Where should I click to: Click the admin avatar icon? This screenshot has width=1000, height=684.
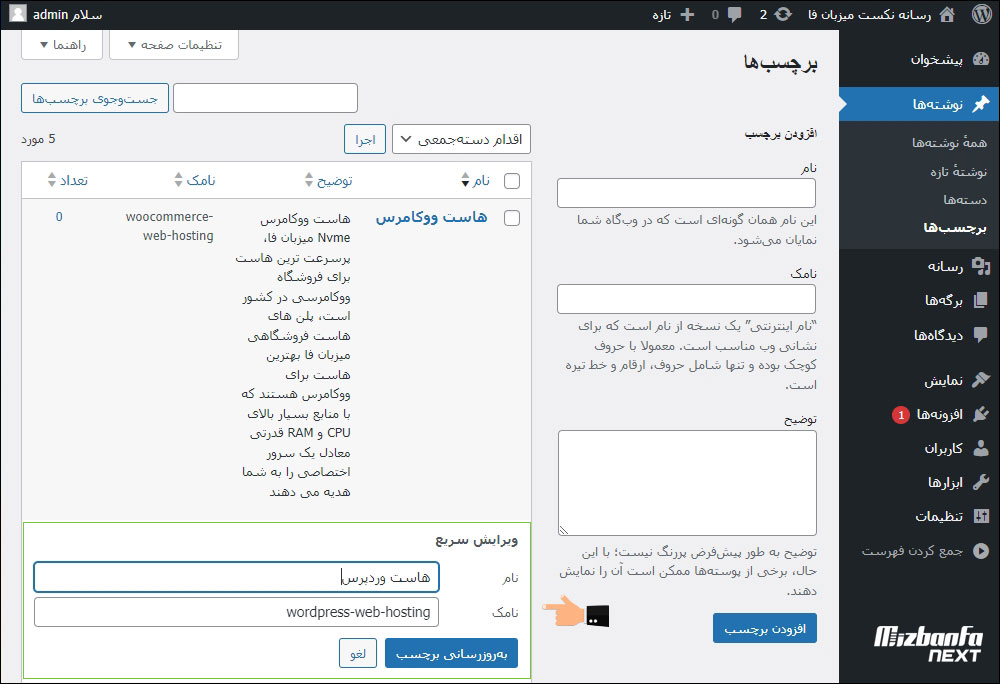coord(18,13)
